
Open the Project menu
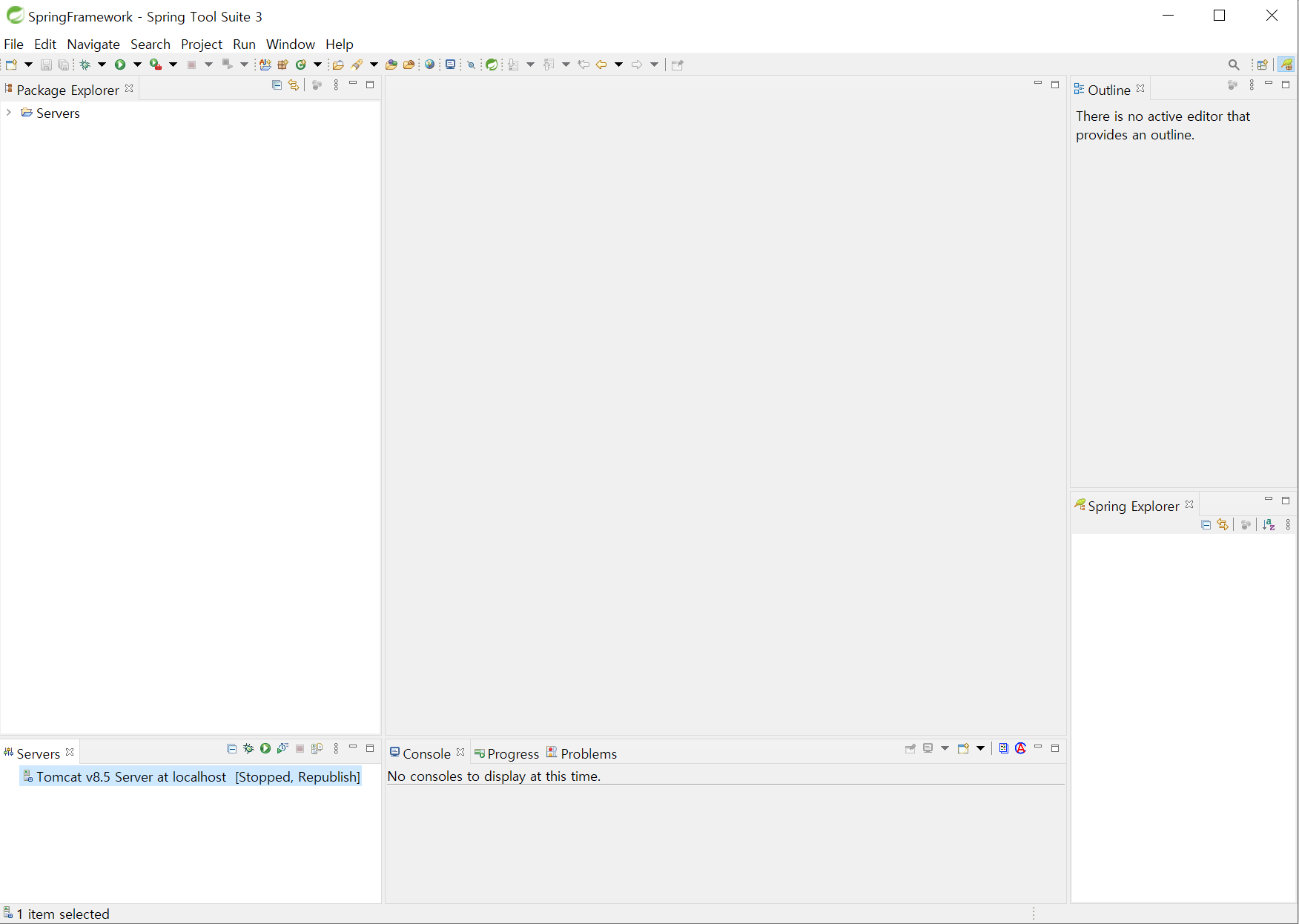pos(202,44)
